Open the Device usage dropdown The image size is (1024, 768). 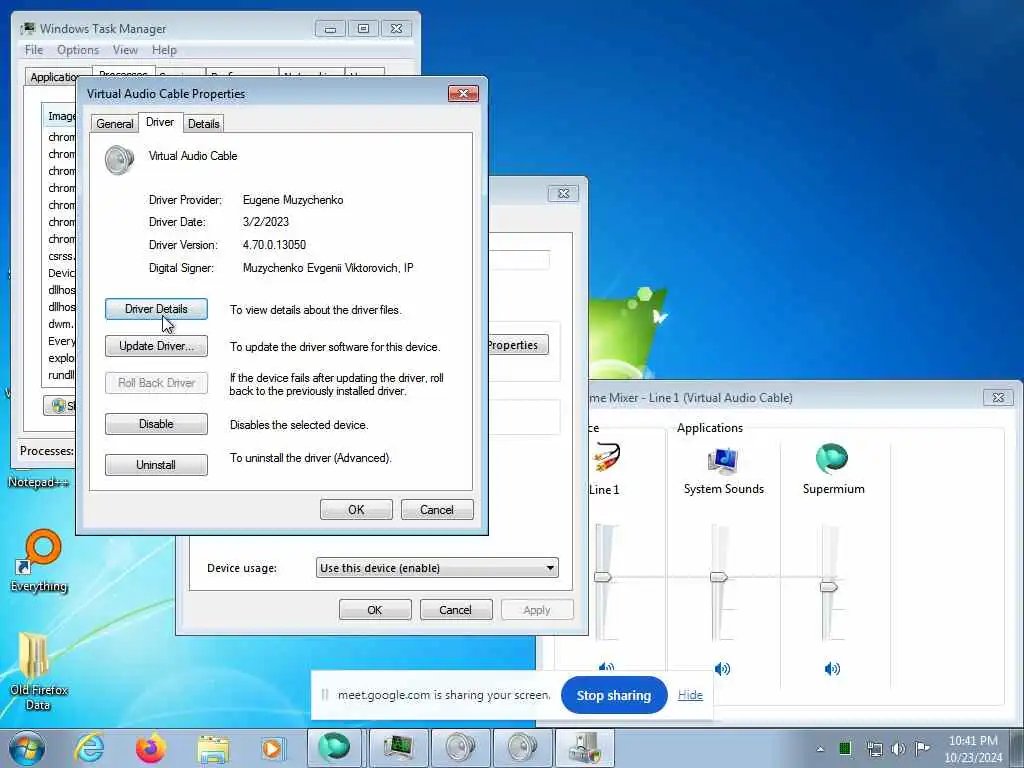(x=437, y=568)
